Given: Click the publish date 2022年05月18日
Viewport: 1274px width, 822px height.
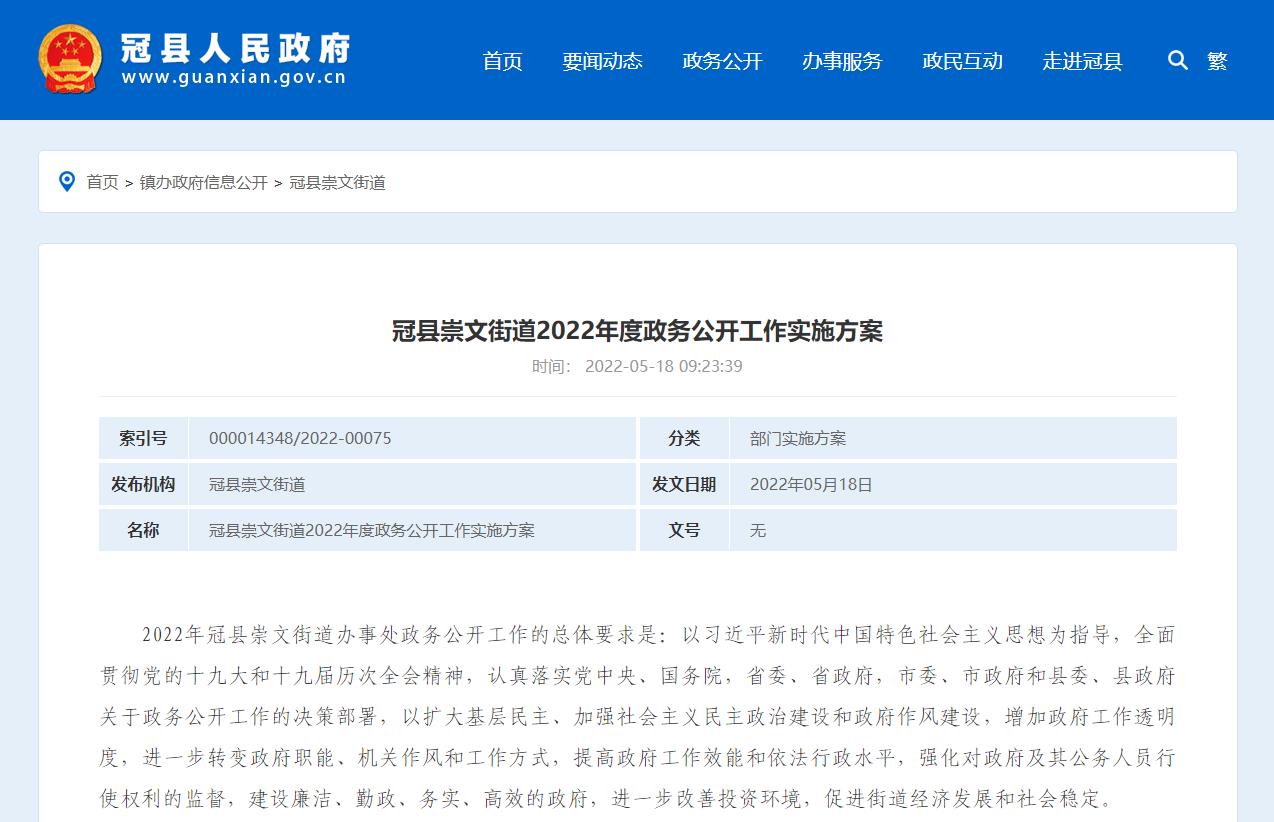Looking at the screenshot, I should (x=811, y=484).
